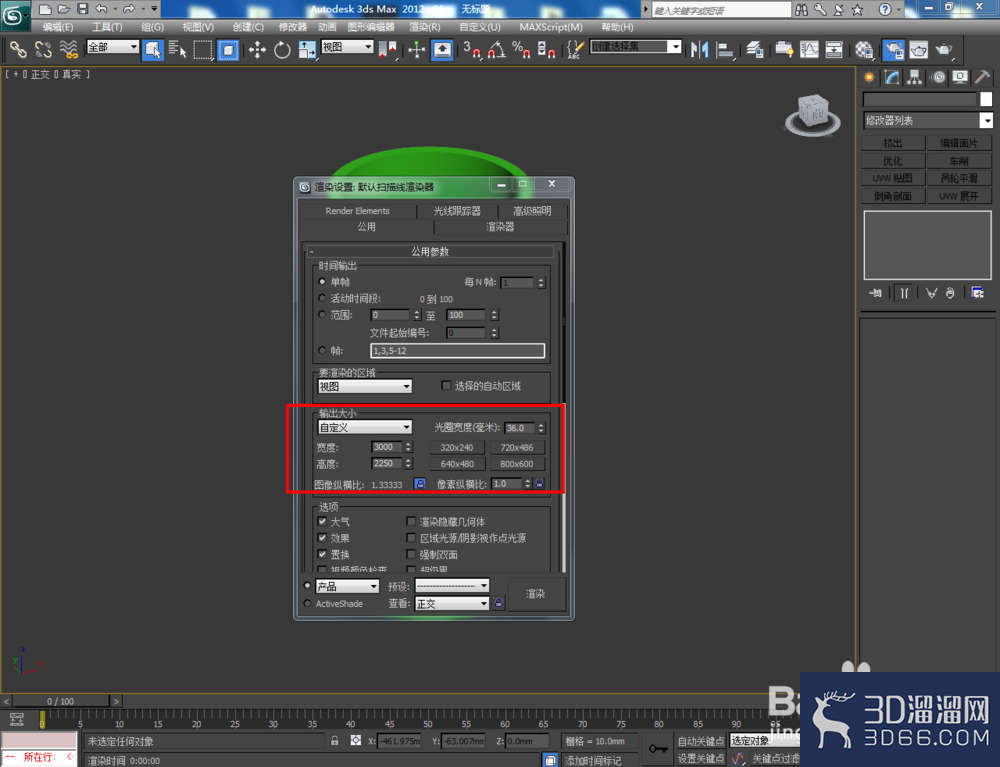Open the production render mode dropdown
Viewport: 1000px width, 767px height.
coord(347,586)
